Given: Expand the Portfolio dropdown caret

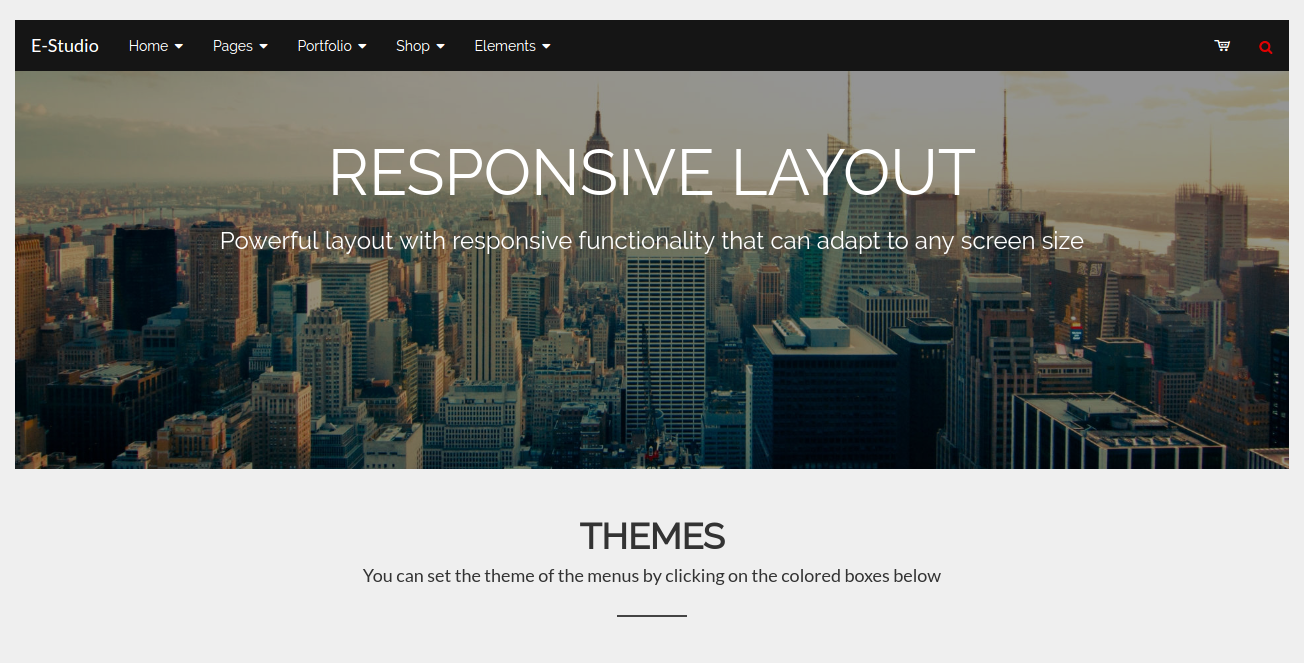Looking at the screenshot, I should pos(362,47).
